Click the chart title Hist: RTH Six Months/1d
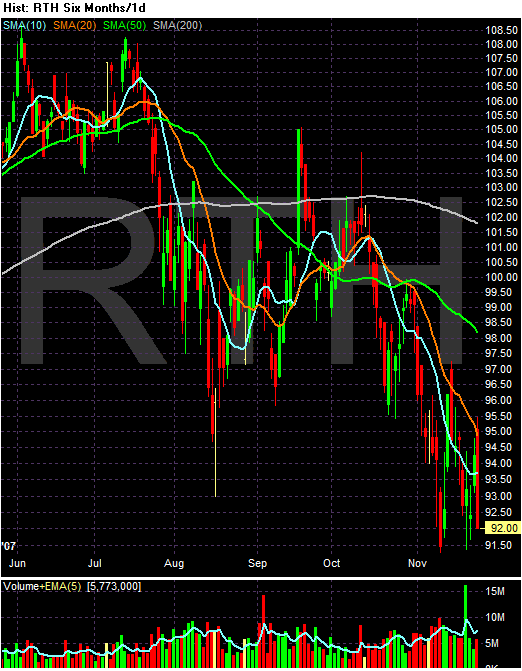The height and width of the screenshot is (671, 522). coord(74,8)
